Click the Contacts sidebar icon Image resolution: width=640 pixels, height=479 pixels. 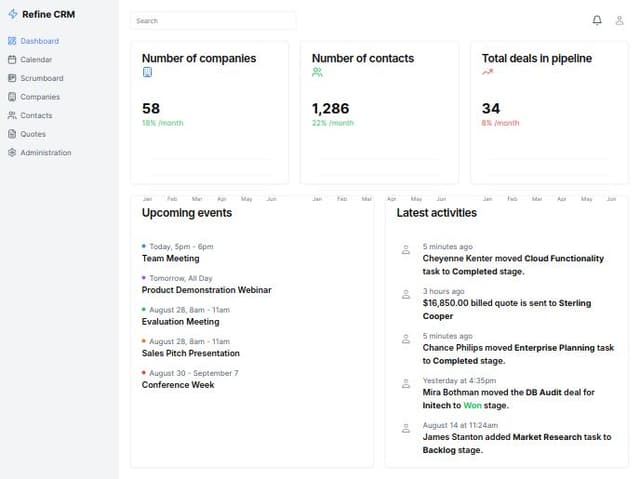pyautogui.click(x=12, y=115)
